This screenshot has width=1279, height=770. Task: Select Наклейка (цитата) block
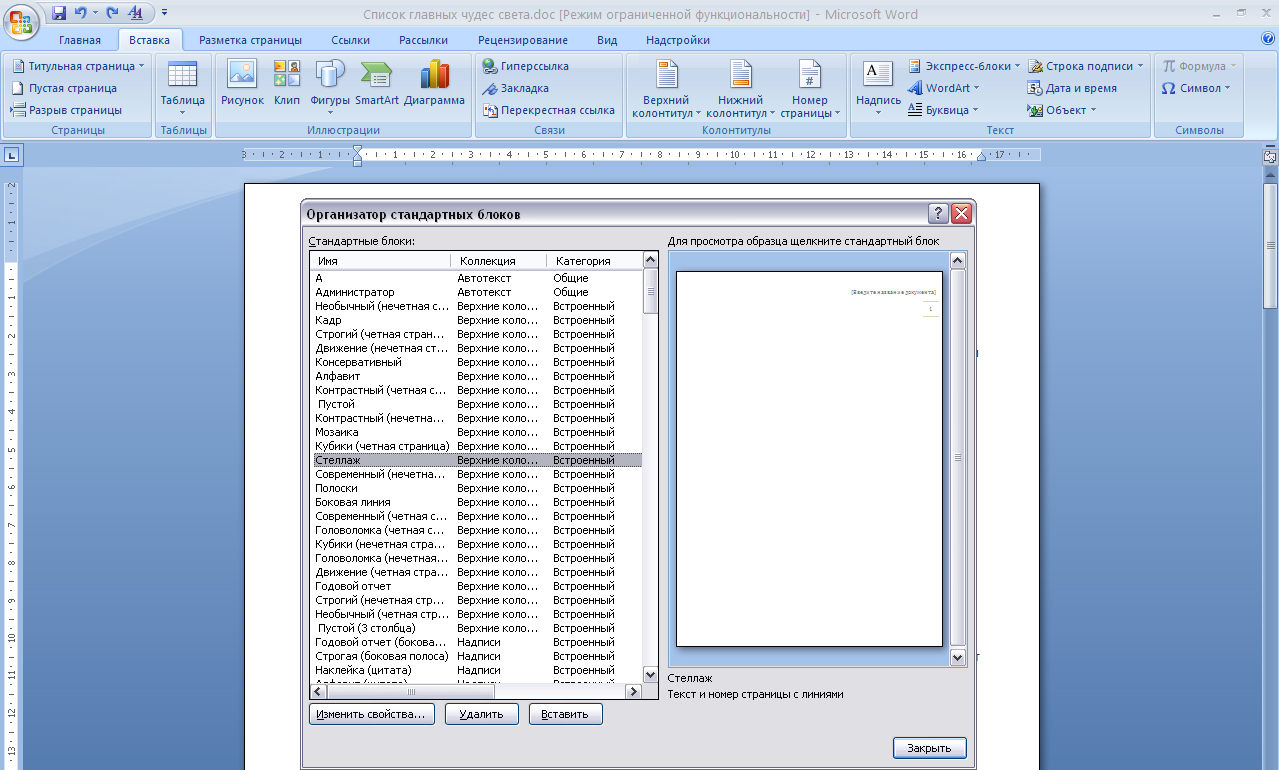coord(477,670)
